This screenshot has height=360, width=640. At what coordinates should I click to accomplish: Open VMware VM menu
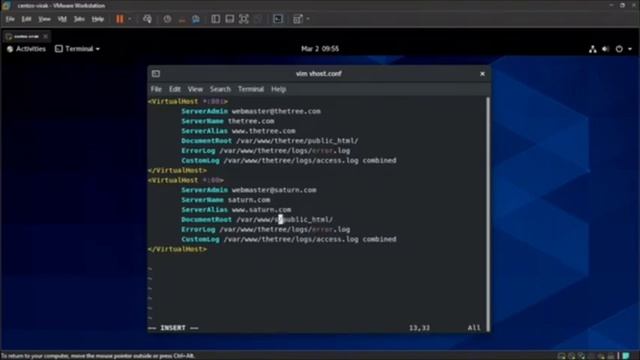coord(62,19)
